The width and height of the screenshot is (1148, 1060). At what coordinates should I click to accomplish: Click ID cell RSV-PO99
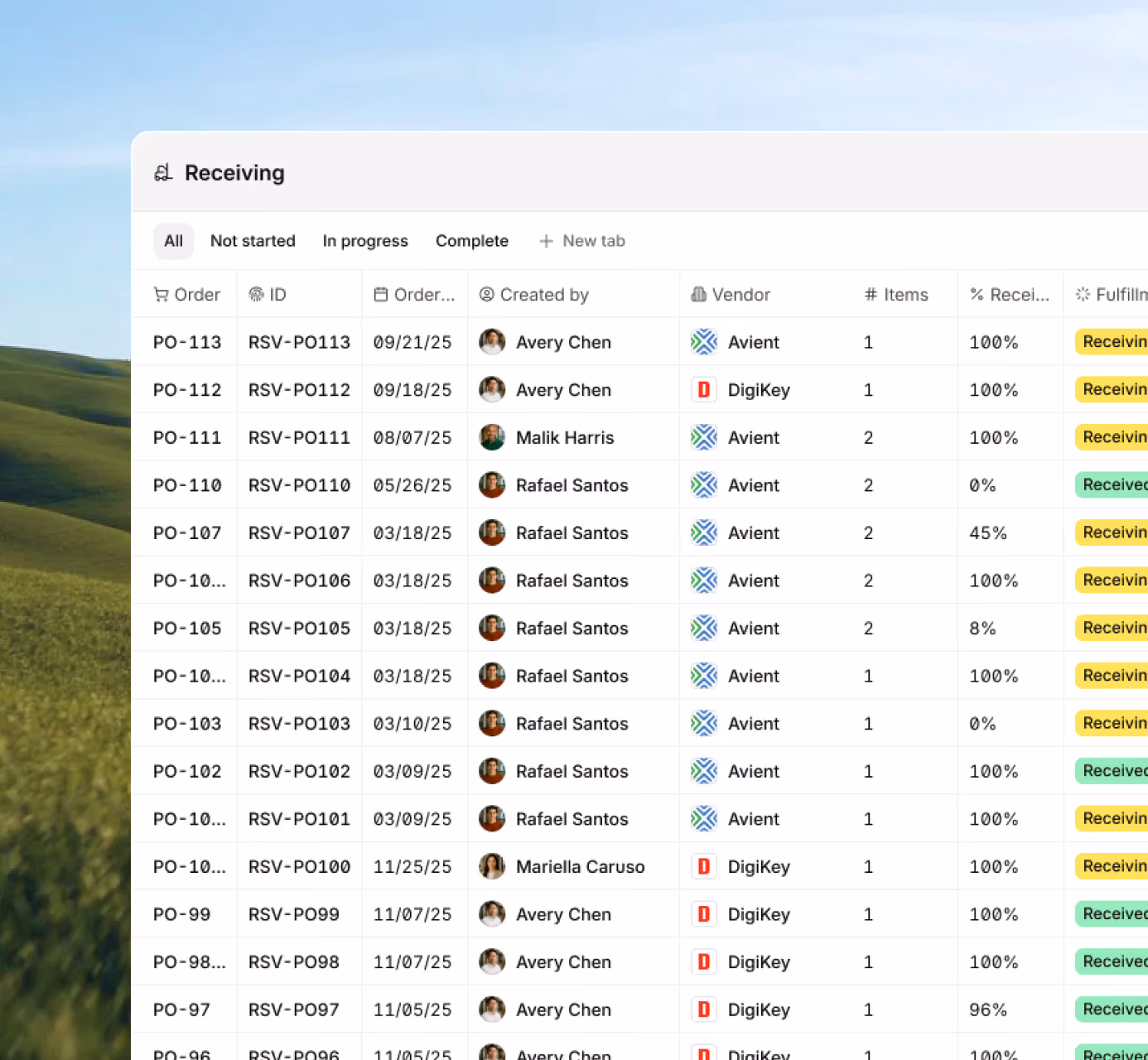[294, 914]
